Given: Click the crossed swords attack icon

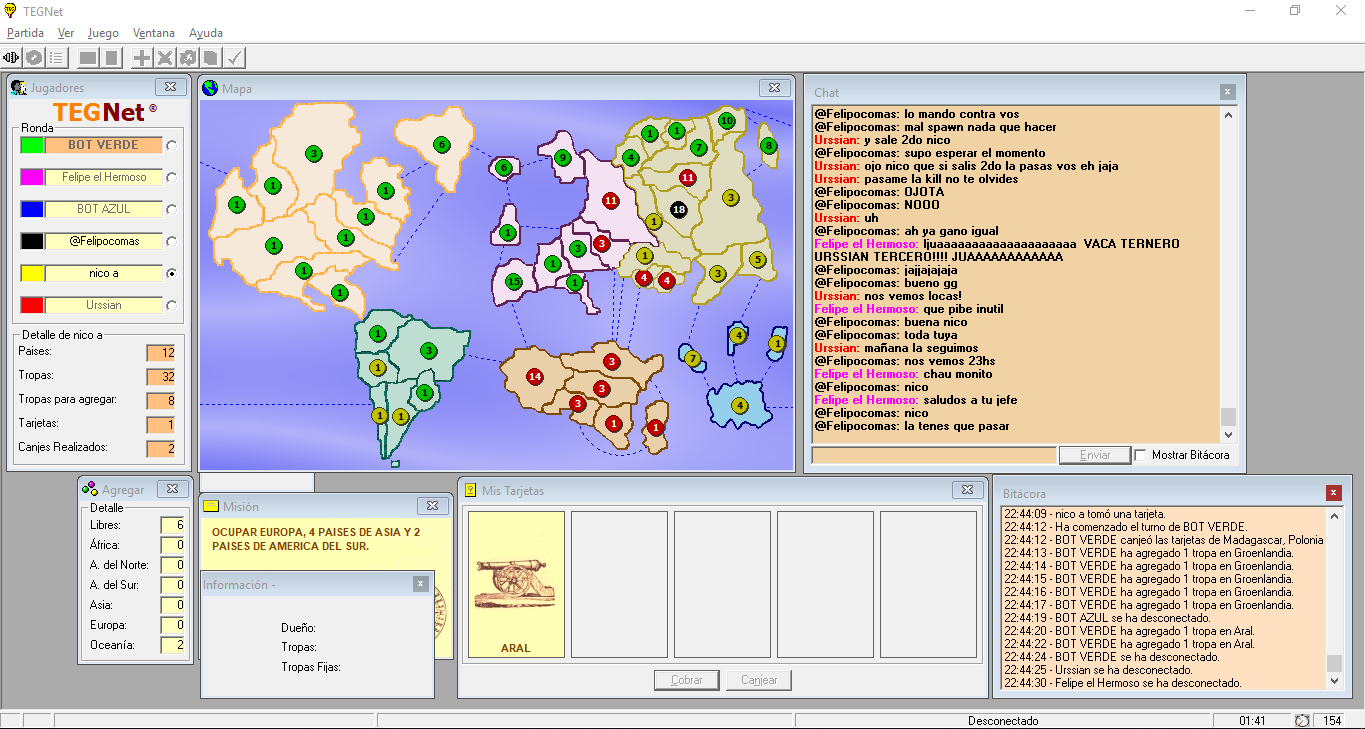Looking at the screenshot, I should pos(165,58).
